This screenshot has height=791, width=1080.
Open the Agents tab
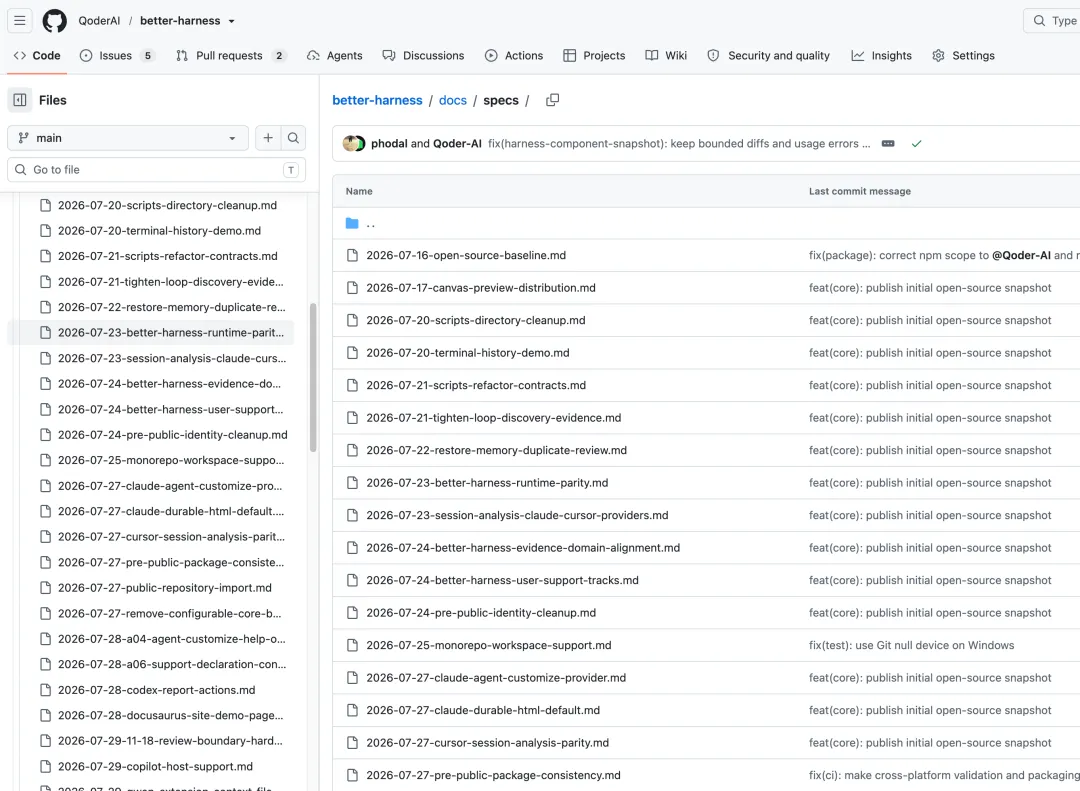click(335, 55)
